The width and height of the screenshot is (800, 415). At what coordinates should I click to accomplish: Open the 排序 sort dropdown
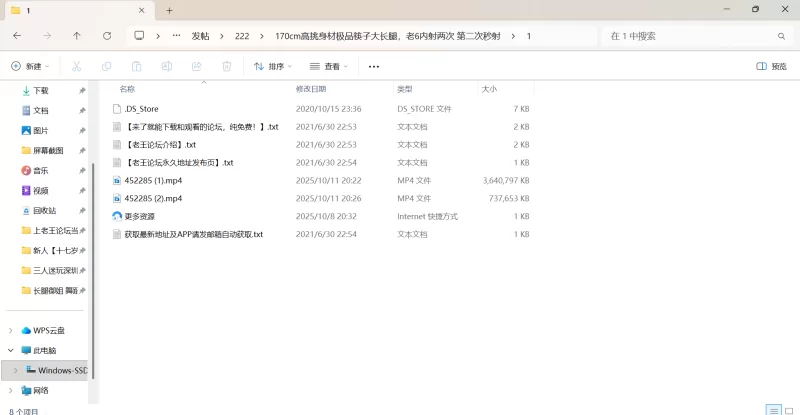273,66
